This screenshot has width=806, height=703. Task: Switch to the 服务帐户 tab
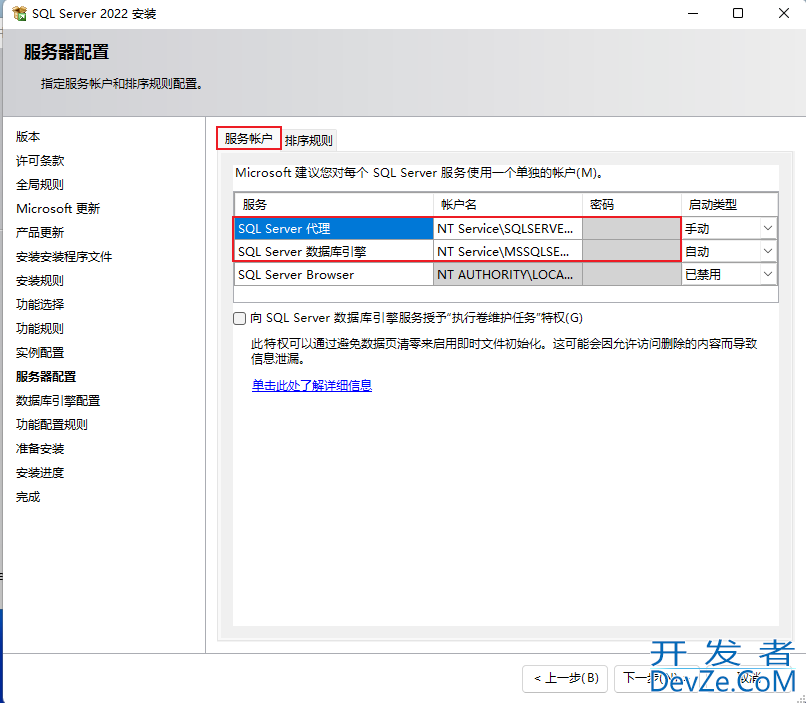[249, 138]
